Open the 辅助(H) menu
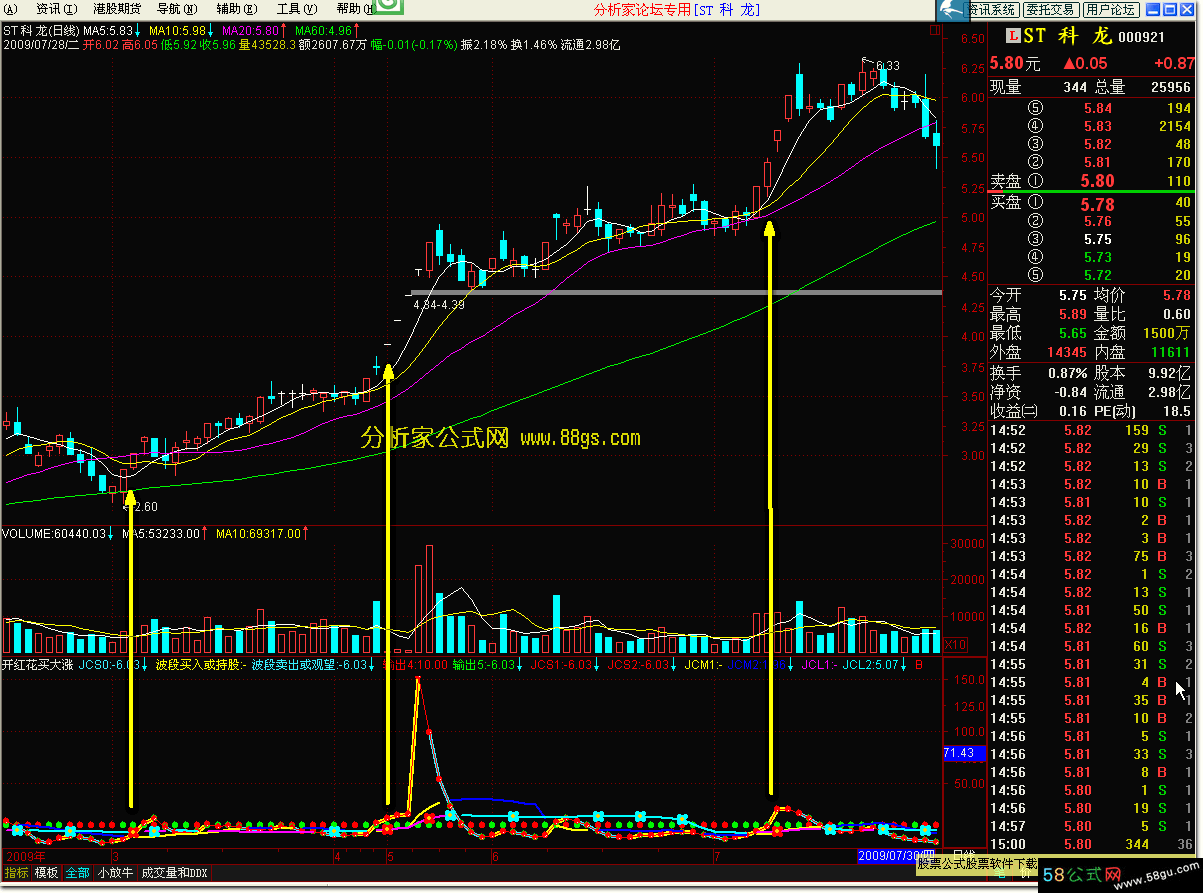 (x=236, y=9)
